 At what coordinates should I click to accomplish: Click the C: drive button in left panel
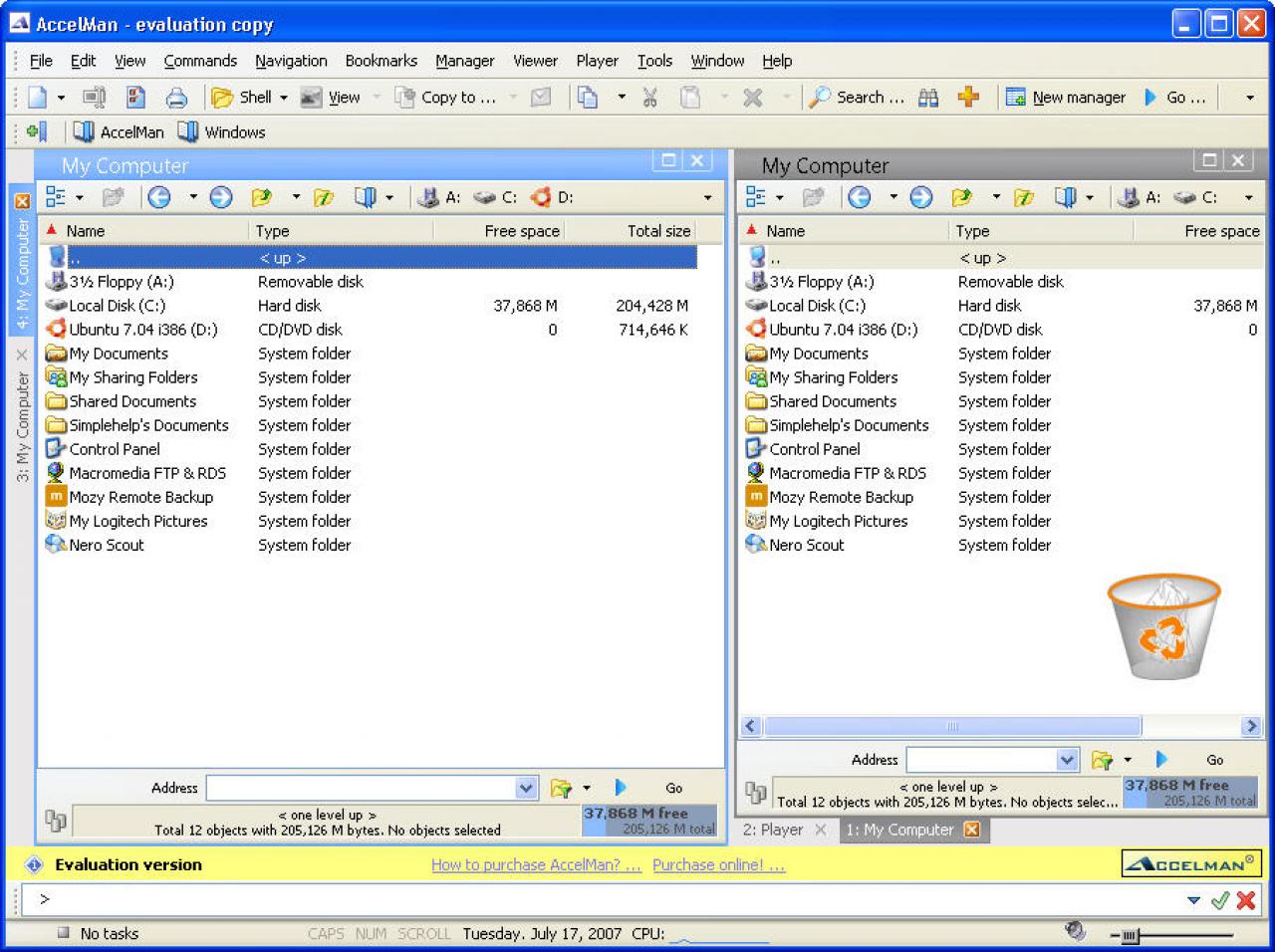[495, 197]
